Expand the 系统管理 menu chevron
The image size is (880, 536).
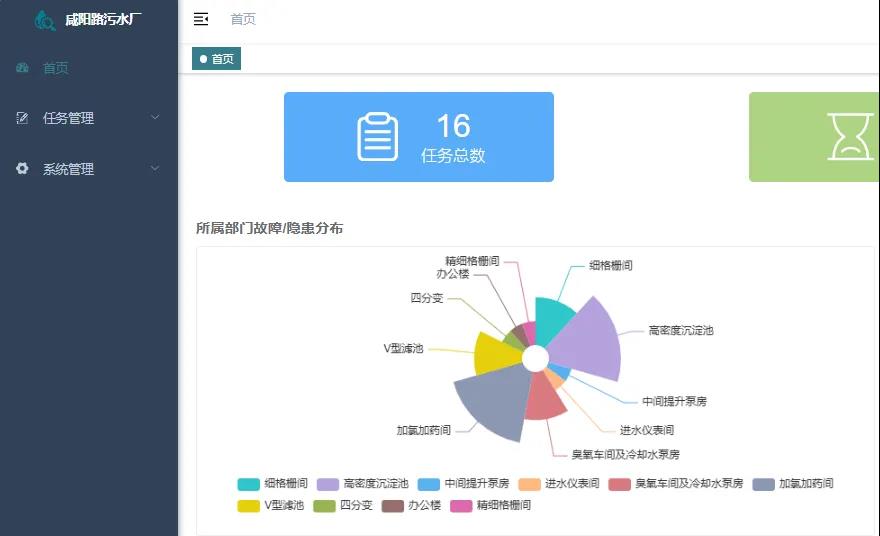155,169
